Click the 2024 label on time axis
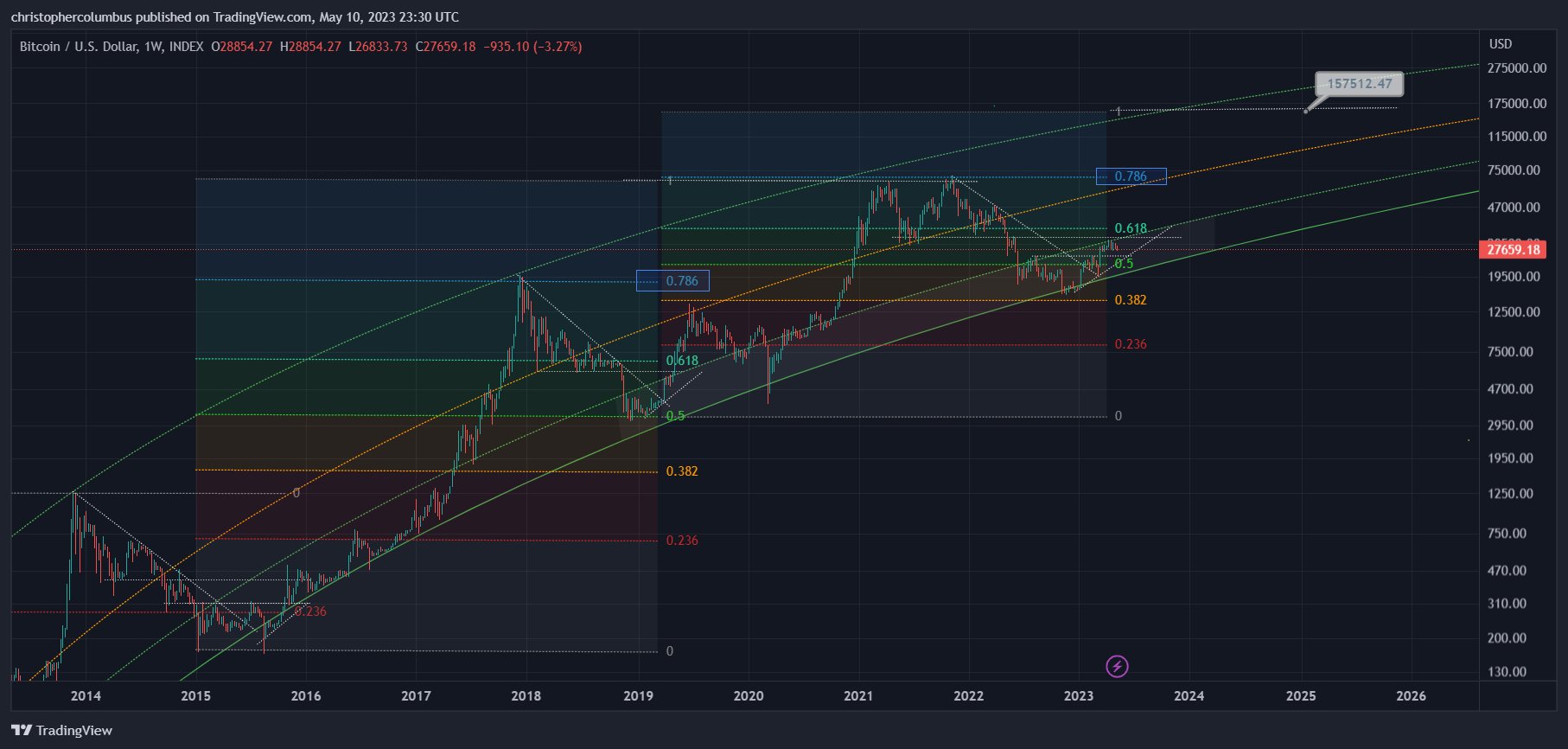 point(1189,696)
